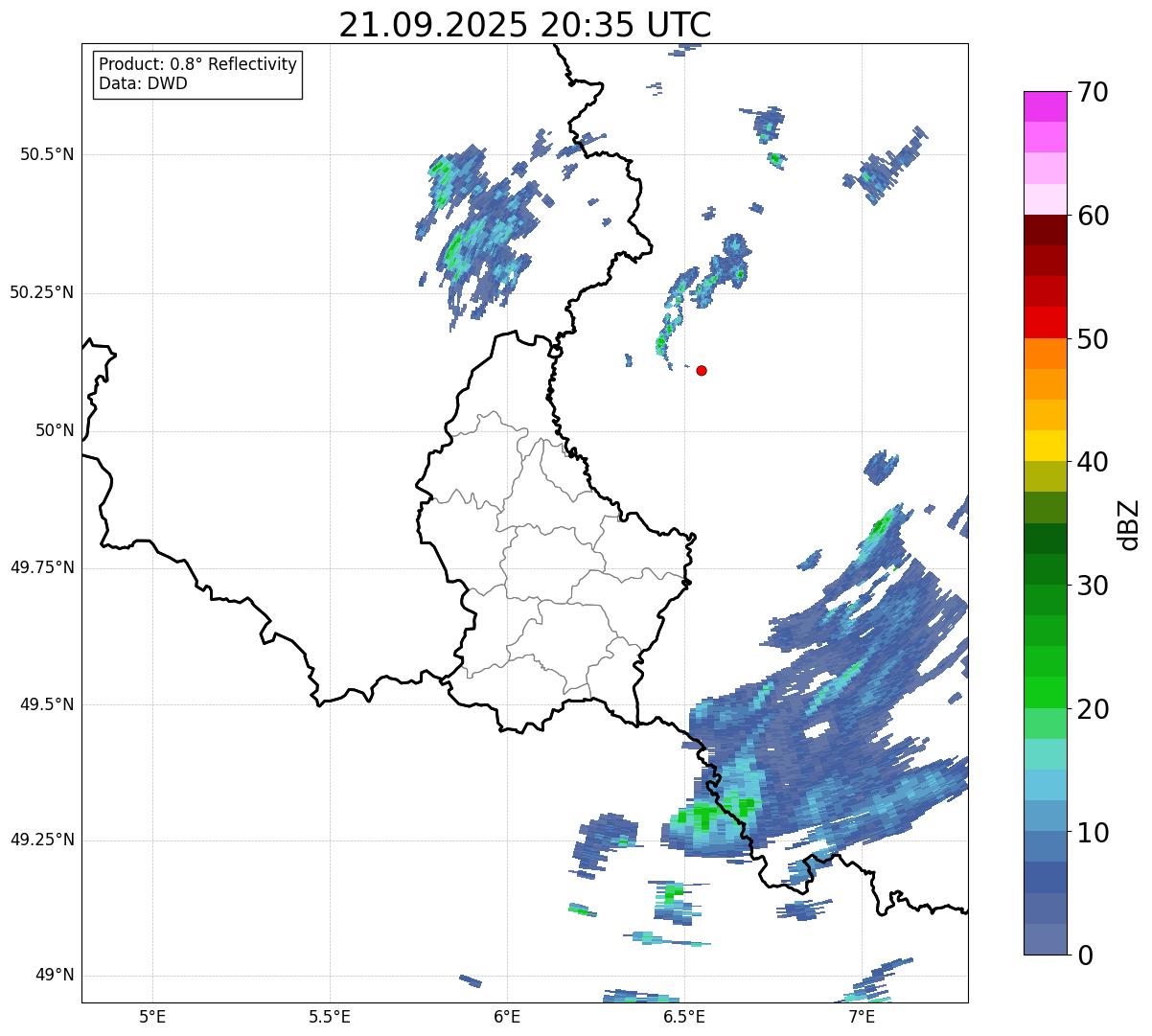Pick the grey-blue bottom colorbar swatch at 0

pyautogui.click(x=1046, y=939)
